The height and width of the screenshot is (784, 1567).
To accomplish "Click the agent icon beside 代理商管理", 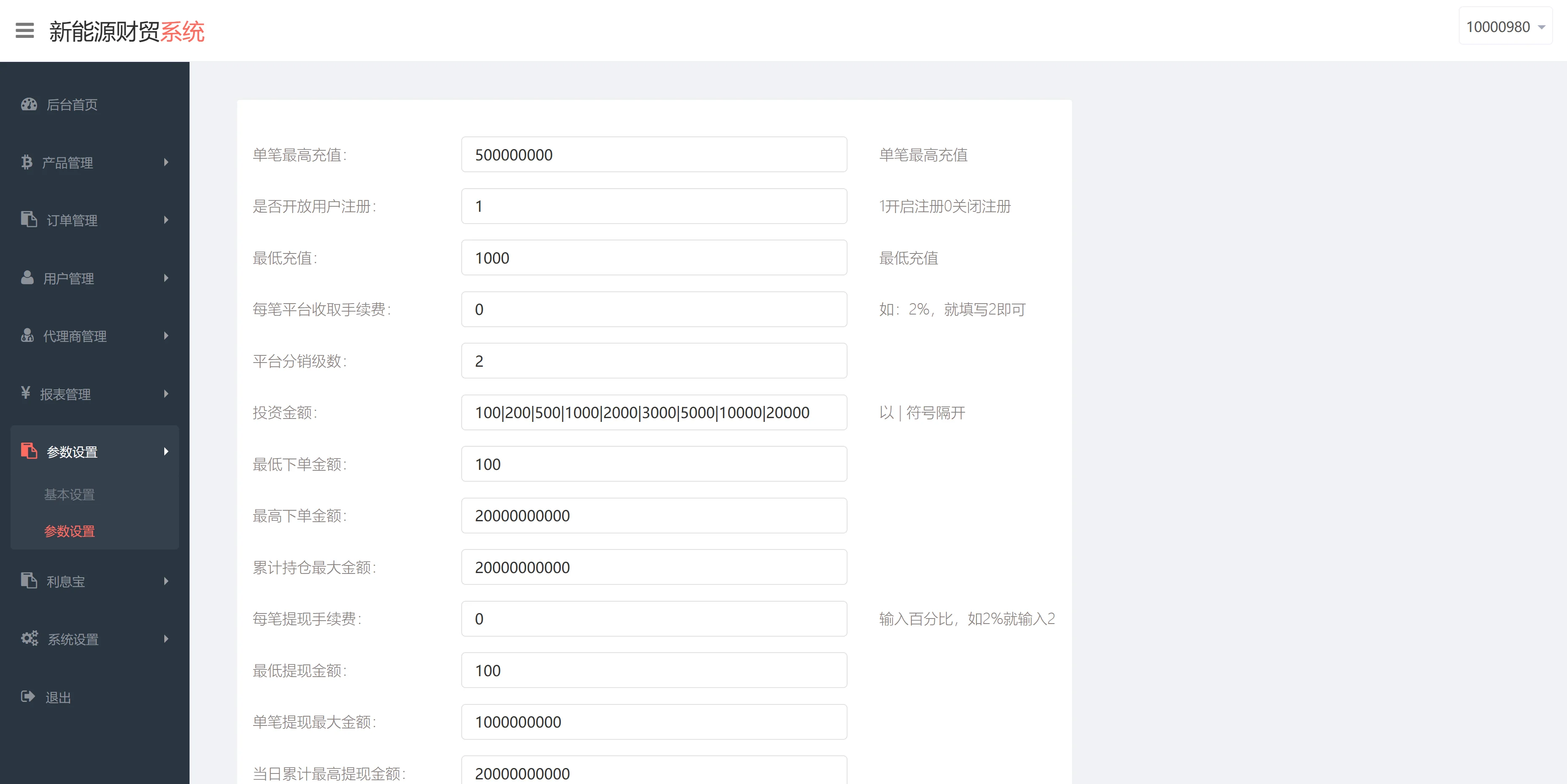I will [x=27, y=336].
